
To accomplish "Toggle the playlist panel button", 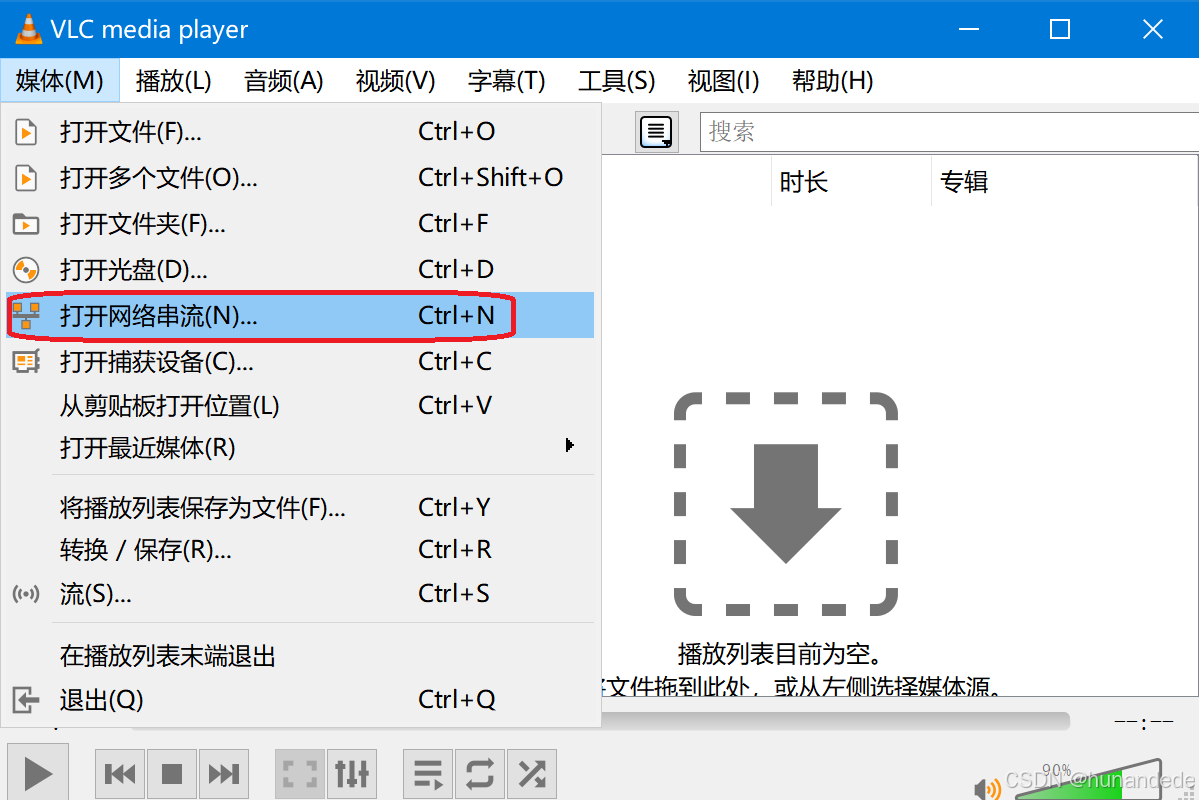I will coord(428,774).
